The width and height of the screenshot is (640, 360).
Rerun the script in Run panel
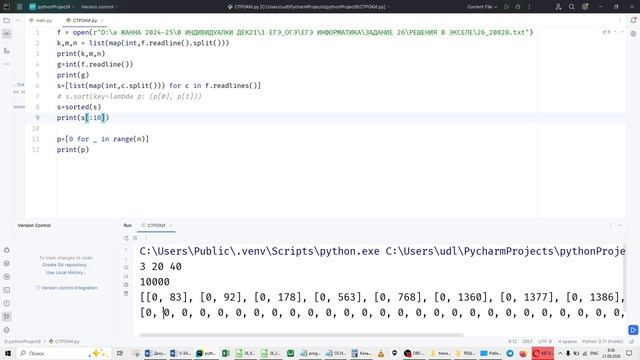coord(126,238)
